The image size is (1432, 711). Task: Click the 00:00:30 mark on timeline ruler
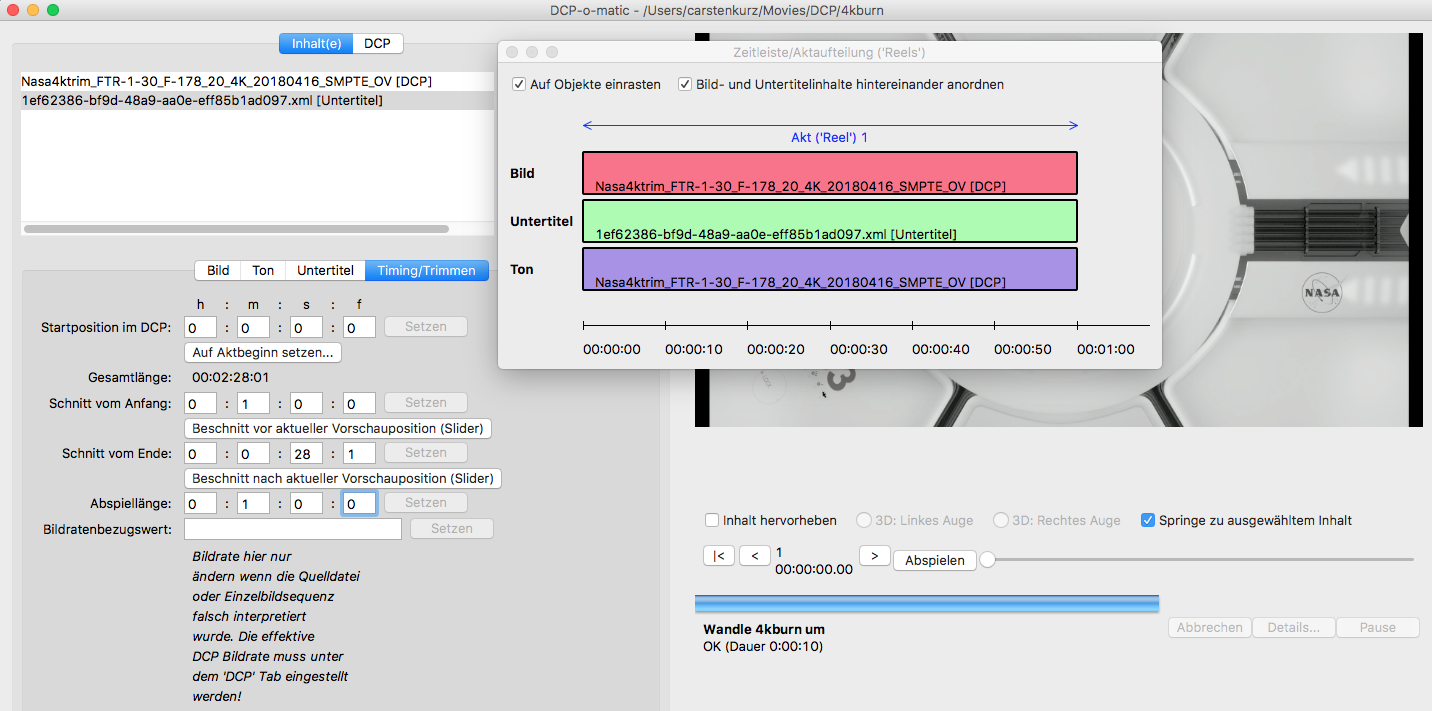coord(859,349)
